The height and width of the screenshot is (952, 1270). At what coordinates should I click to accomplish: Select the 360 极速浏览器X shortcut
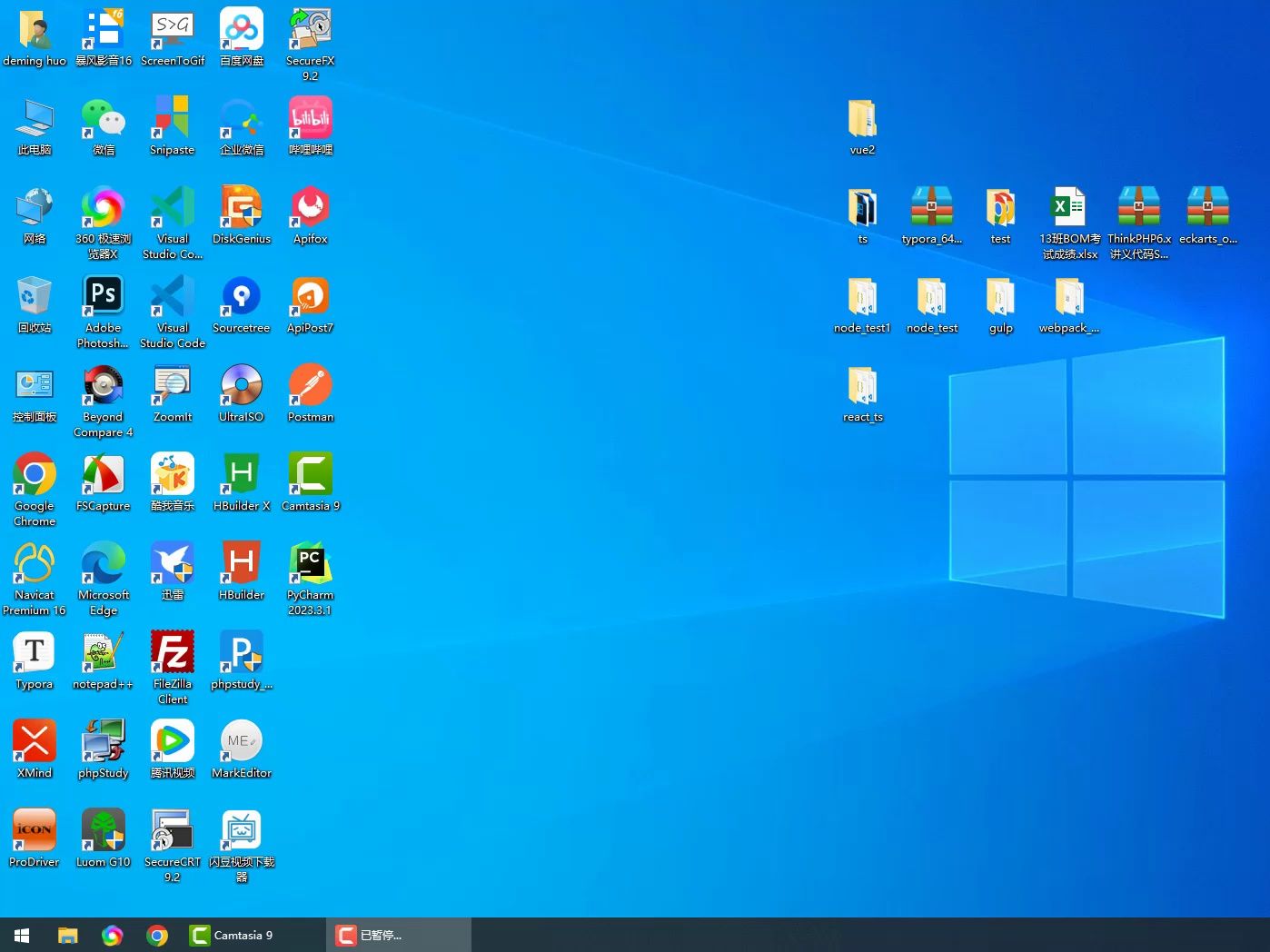(x=104, y=223)
